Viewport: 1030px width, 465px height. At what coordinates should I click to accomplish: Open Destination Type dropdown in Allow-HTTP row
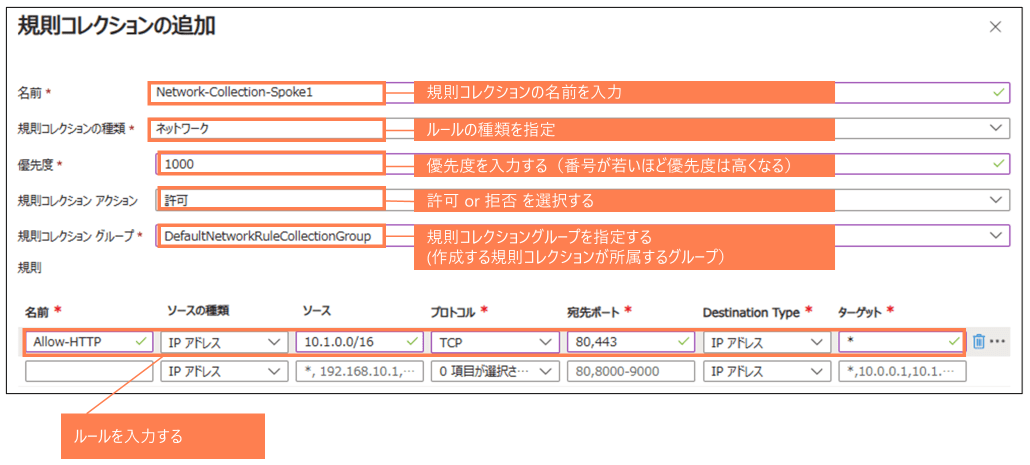(x=767, y=342)
